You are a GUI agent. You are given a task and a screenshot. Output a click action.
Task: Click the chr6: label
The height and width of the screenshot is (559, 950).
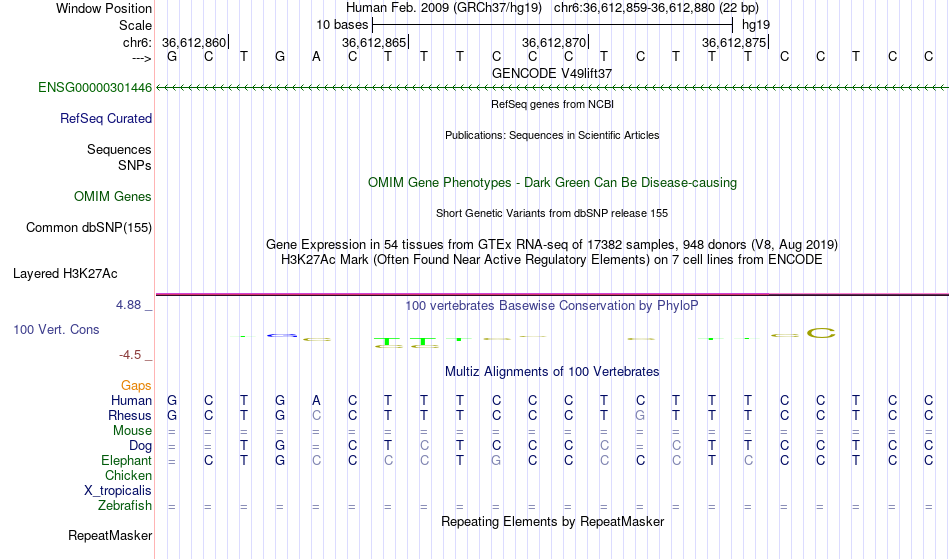(x=137, y=42)
